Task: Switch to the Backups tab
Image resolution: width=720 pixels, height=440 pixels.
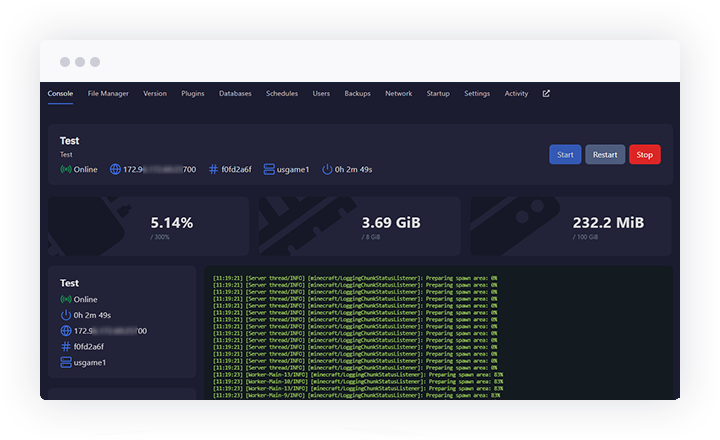Action: (357, 93)
